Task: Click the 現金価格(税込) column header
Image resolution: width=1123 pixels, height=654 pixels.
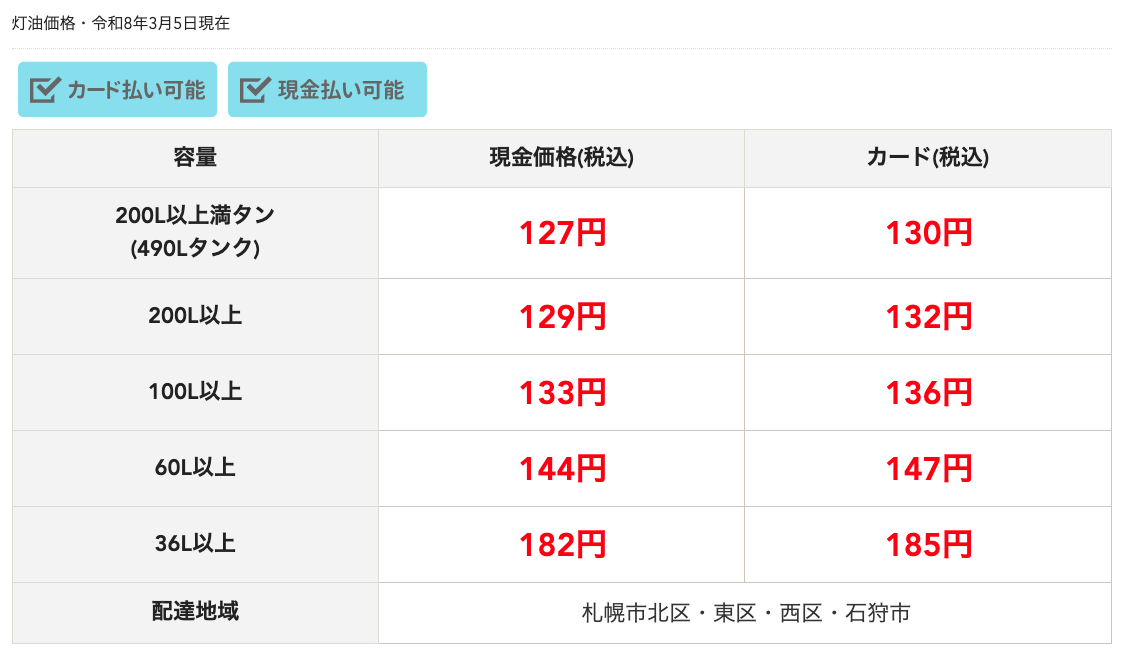Action: (x=561, y=158)
